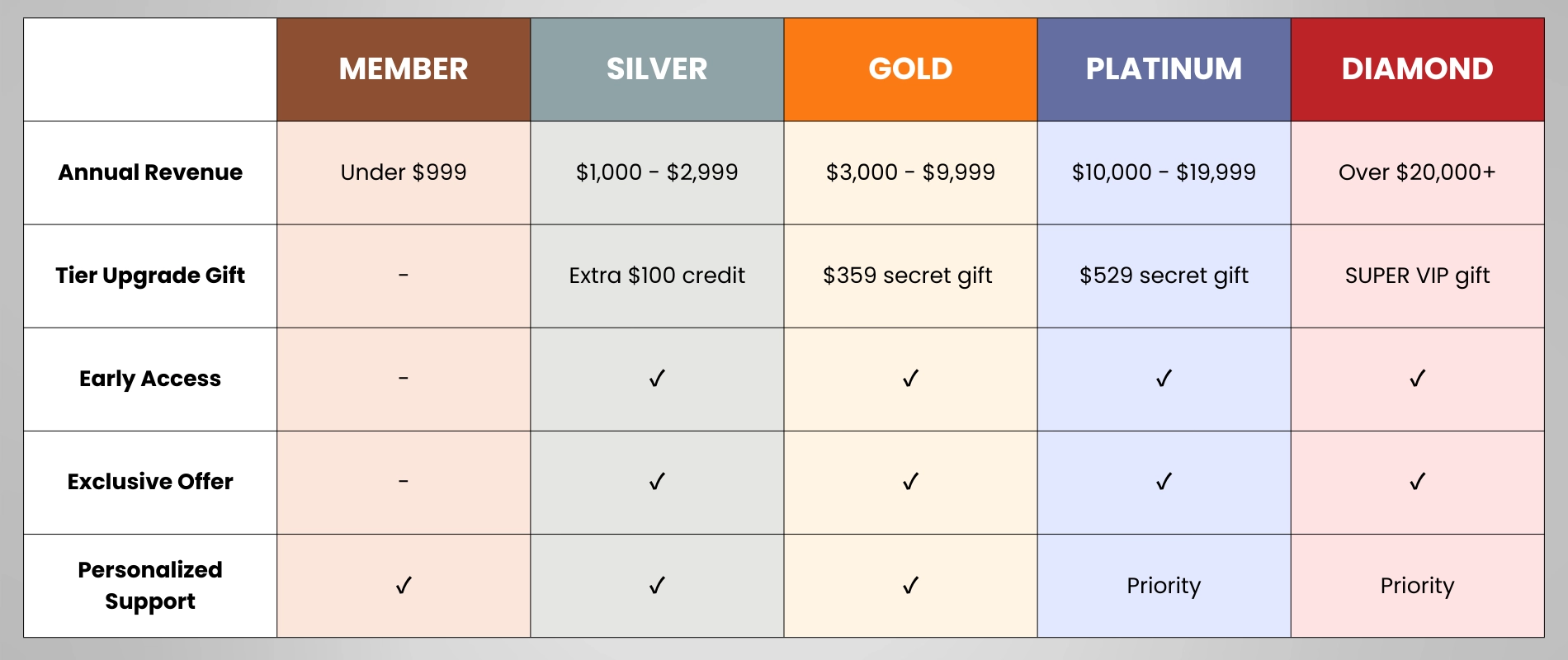This screenshot has width=1568, height=660.
Task: Click the Gold Early Access checkmark
Action: click(x=910, y=379)
